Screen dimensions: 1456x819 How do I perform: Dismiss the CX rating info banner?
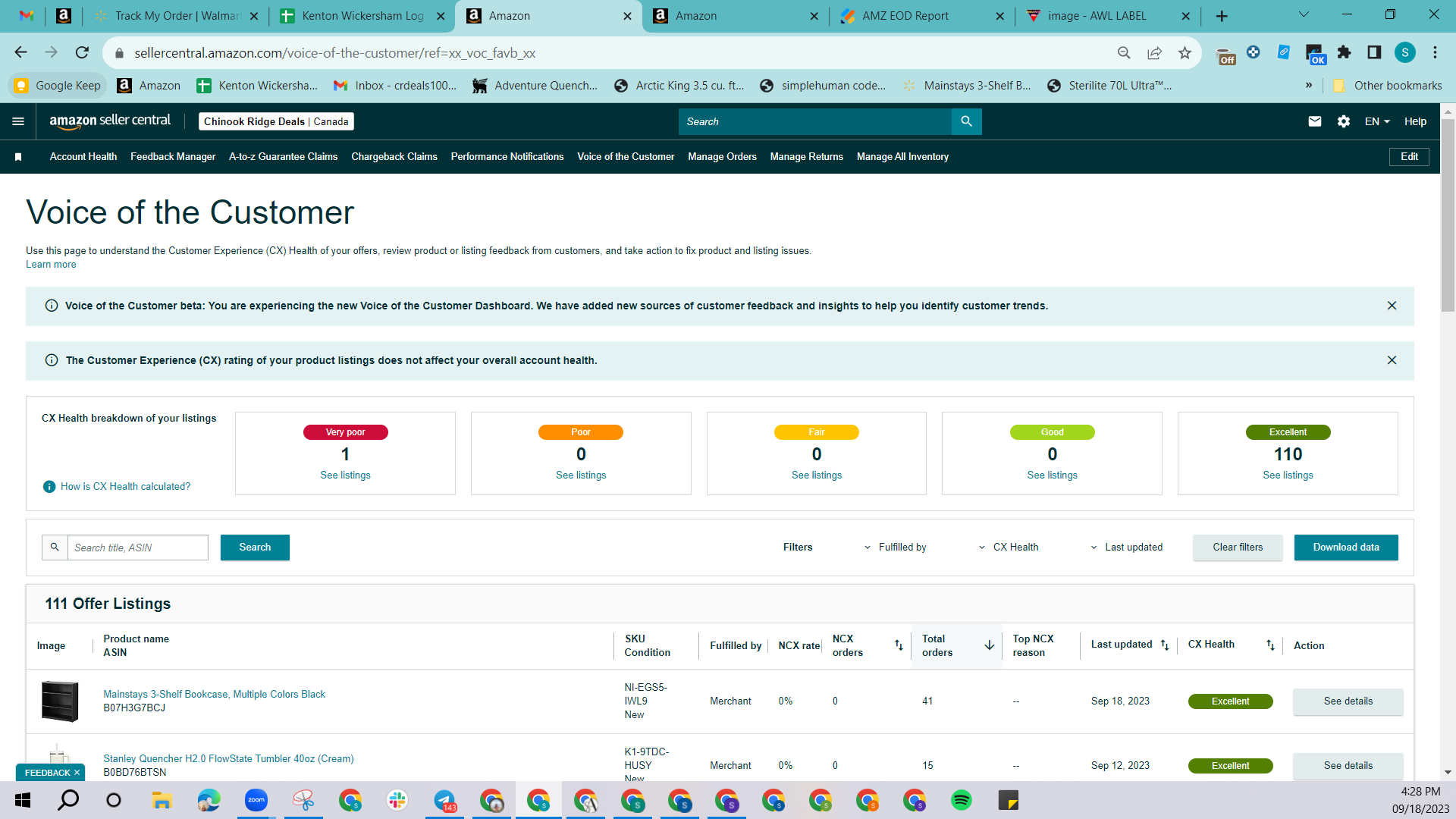(x=1392, y=360)
